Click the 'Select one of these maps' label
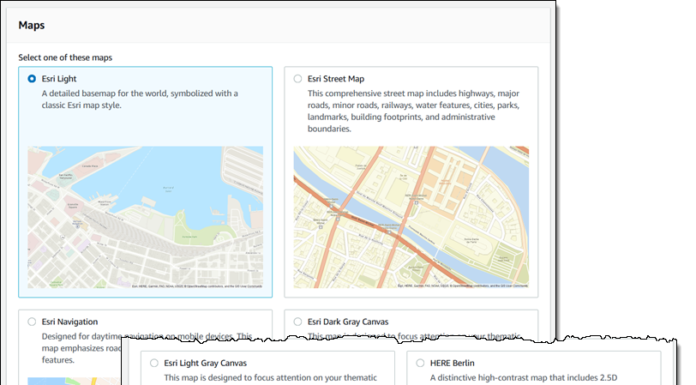 coord(65,57)
